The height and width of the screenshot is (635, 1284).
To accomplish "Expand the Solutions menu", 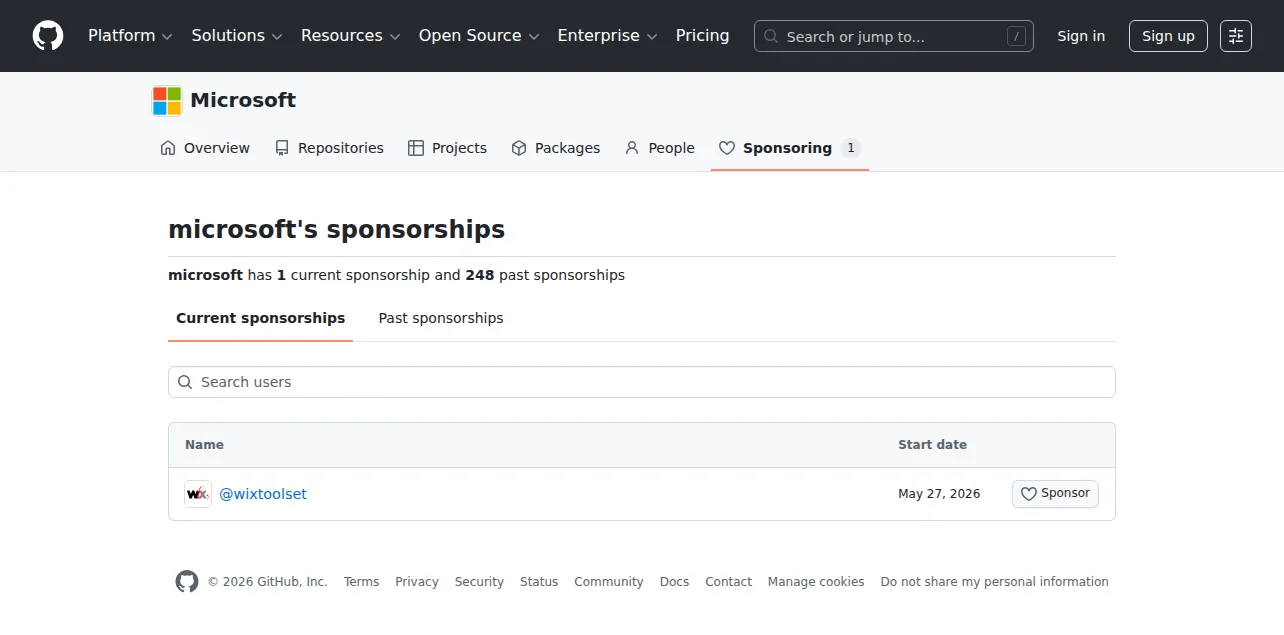I will (237, 36).
